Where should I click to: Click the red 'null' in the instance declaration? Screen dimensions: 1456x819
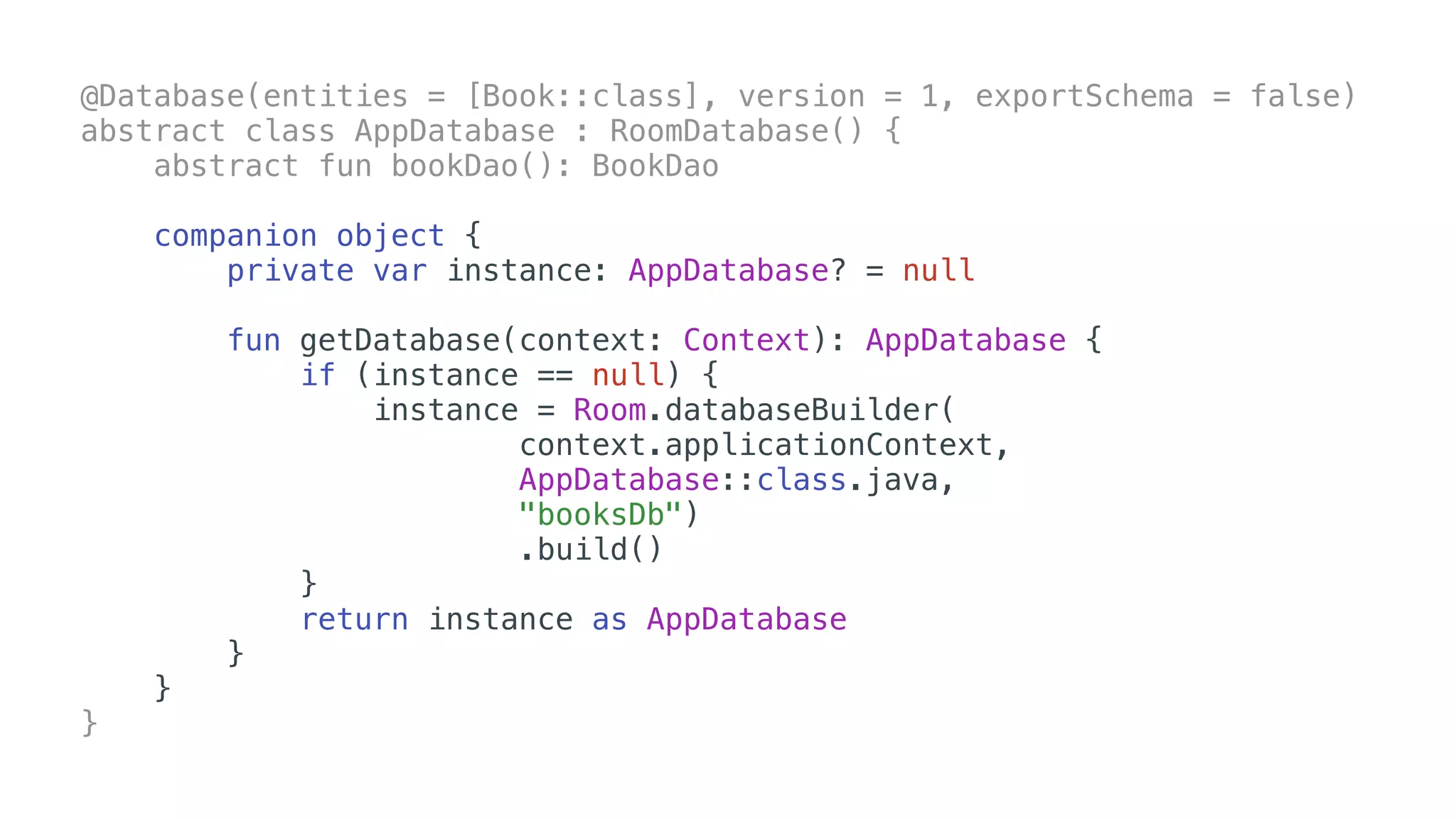tap(938, 271)
